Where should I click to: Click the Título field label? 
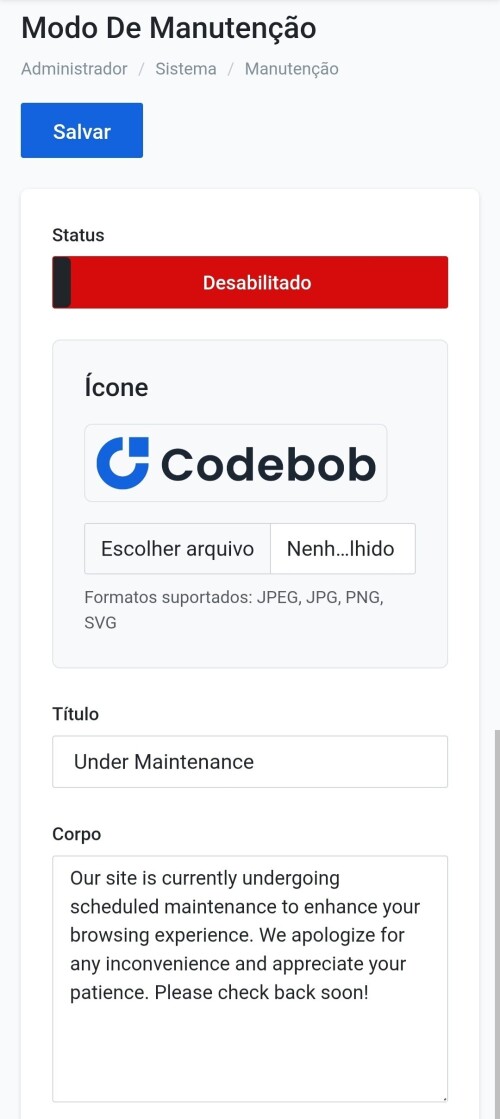pyautogui.click(x=76, y=714)
